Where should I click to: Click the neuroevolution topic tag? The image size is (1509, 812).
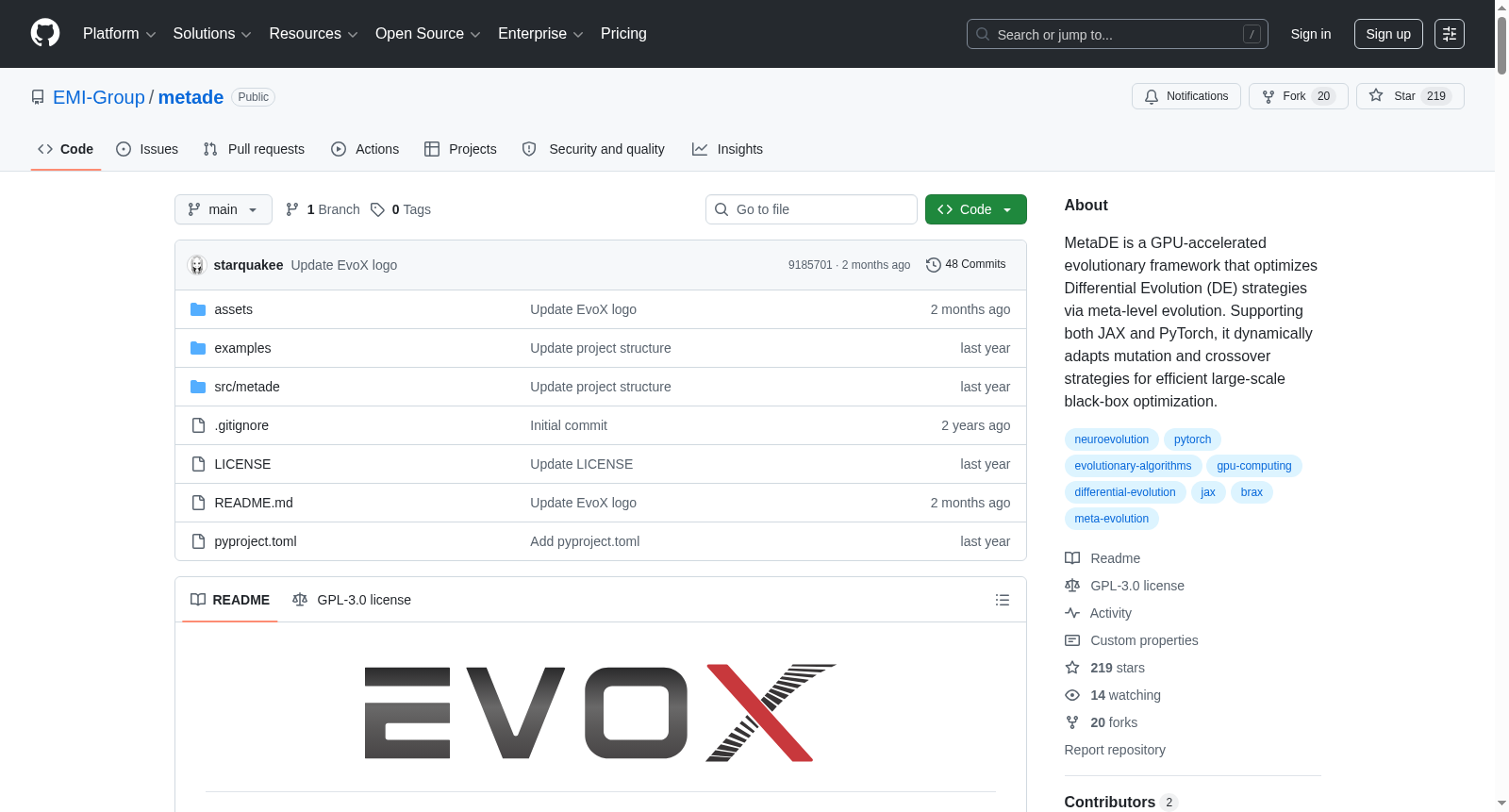point(1112,439)
